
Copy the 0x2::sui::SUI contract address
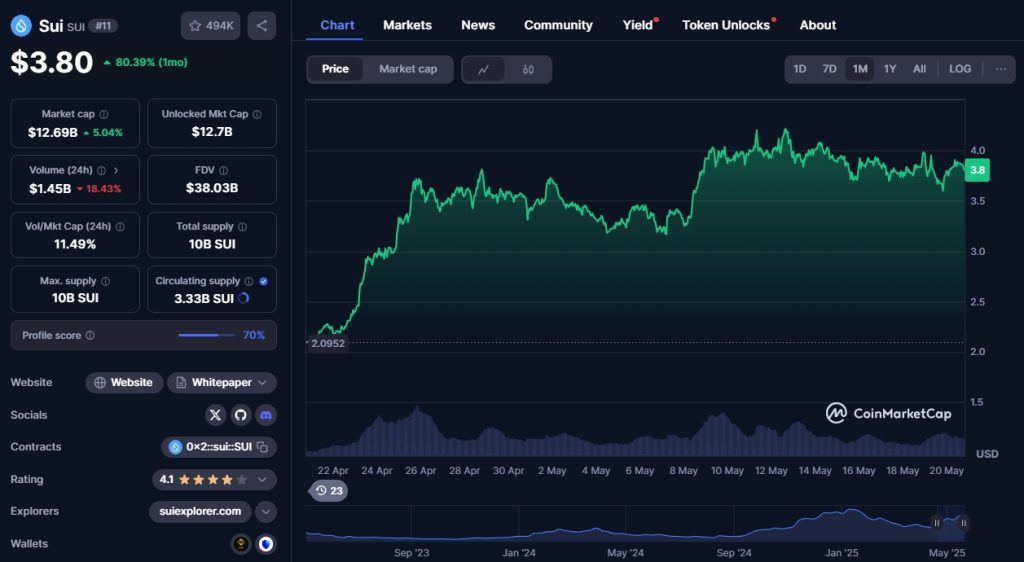click(x=263, y=447)
